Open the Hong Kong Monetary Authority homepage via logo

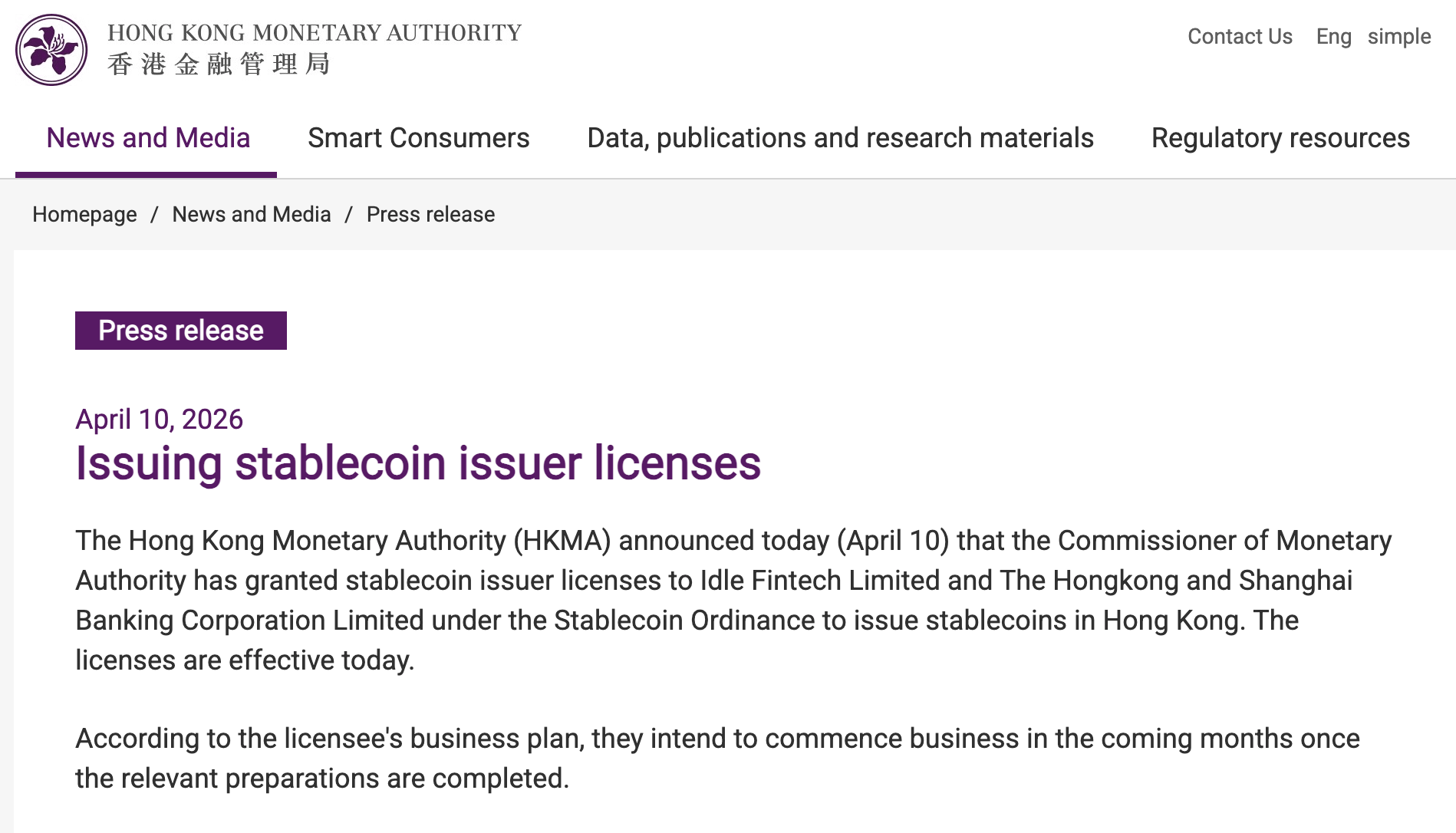52,48
